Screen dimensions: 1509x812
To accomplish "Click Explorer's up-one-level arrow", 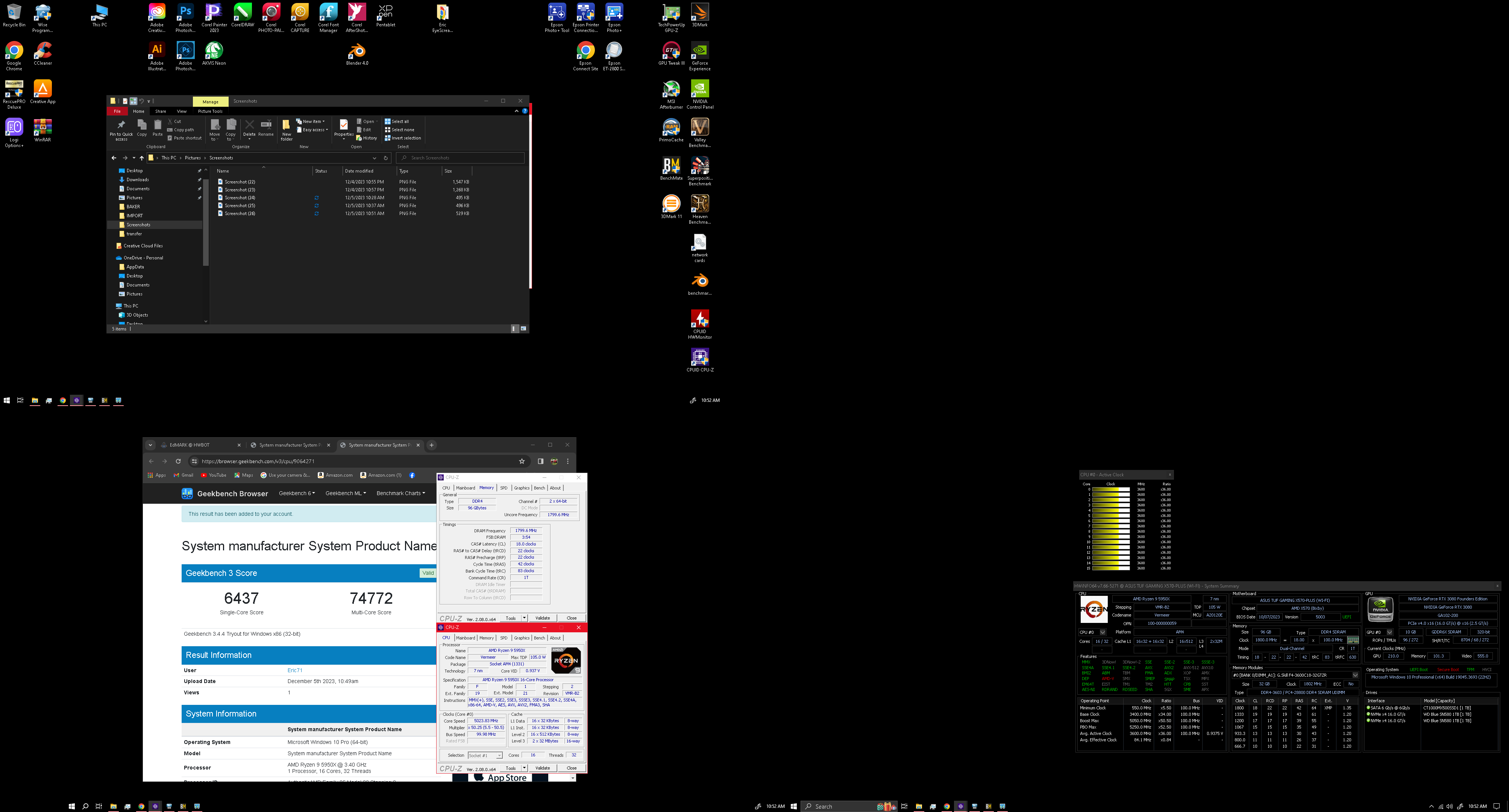I will click(142, 158).
